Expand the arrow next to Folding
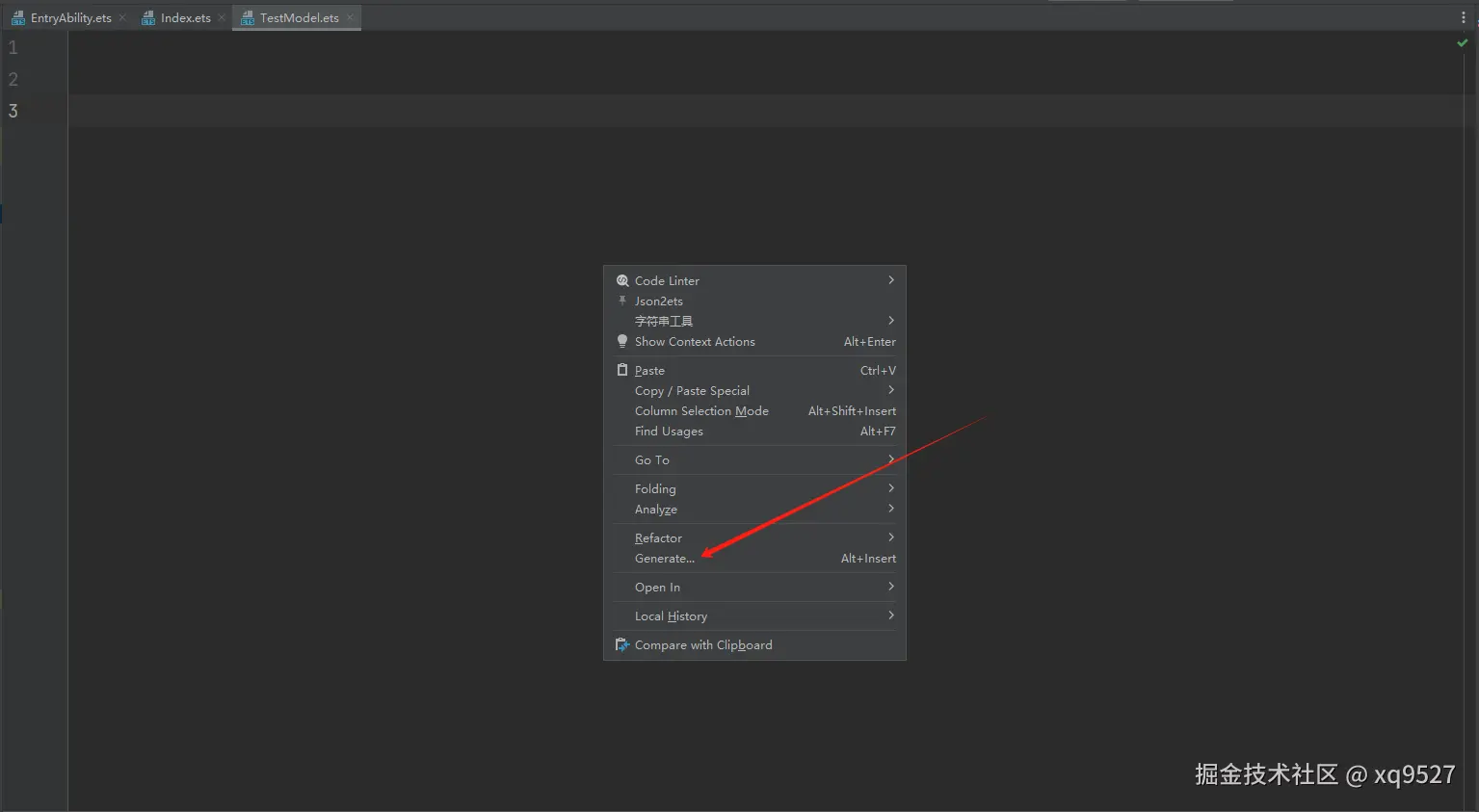The image size is (1479, 812). pos(891,488)
